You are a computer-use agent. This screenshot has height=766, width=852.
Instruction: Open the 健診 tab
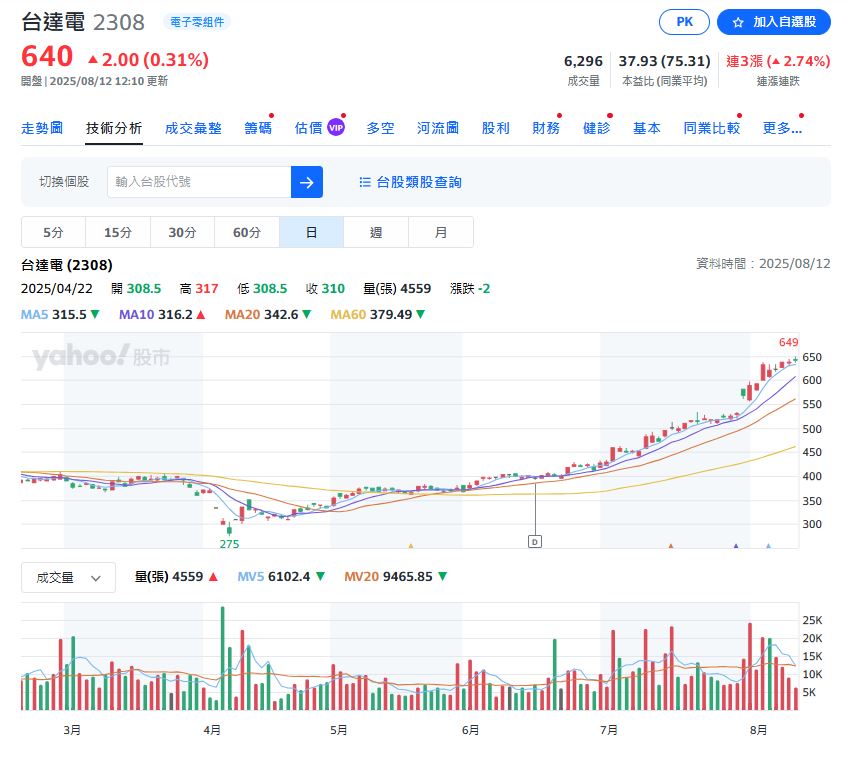[x=597, y=128]
